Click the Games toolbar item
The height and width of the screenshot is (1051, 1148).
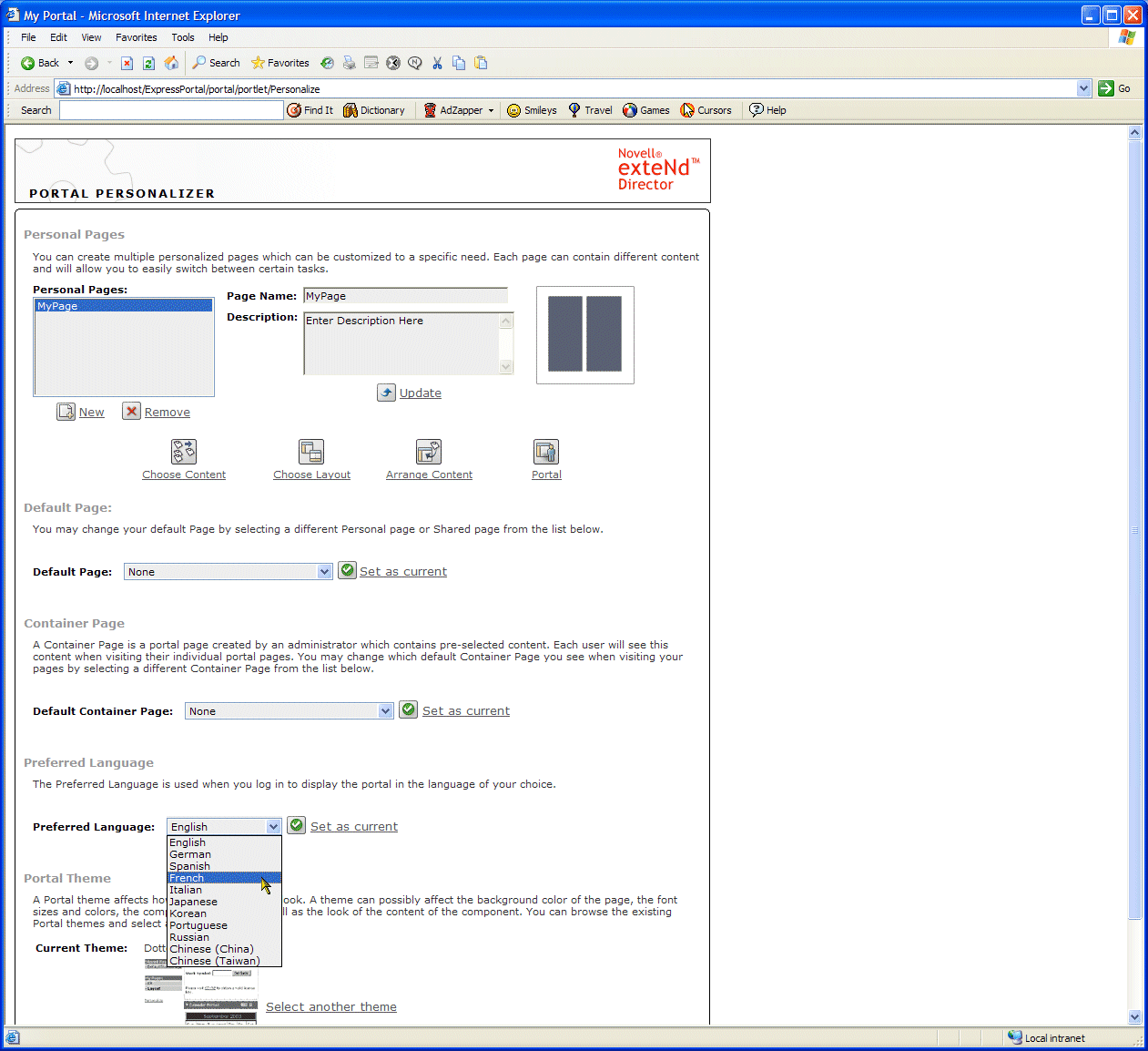646,110
